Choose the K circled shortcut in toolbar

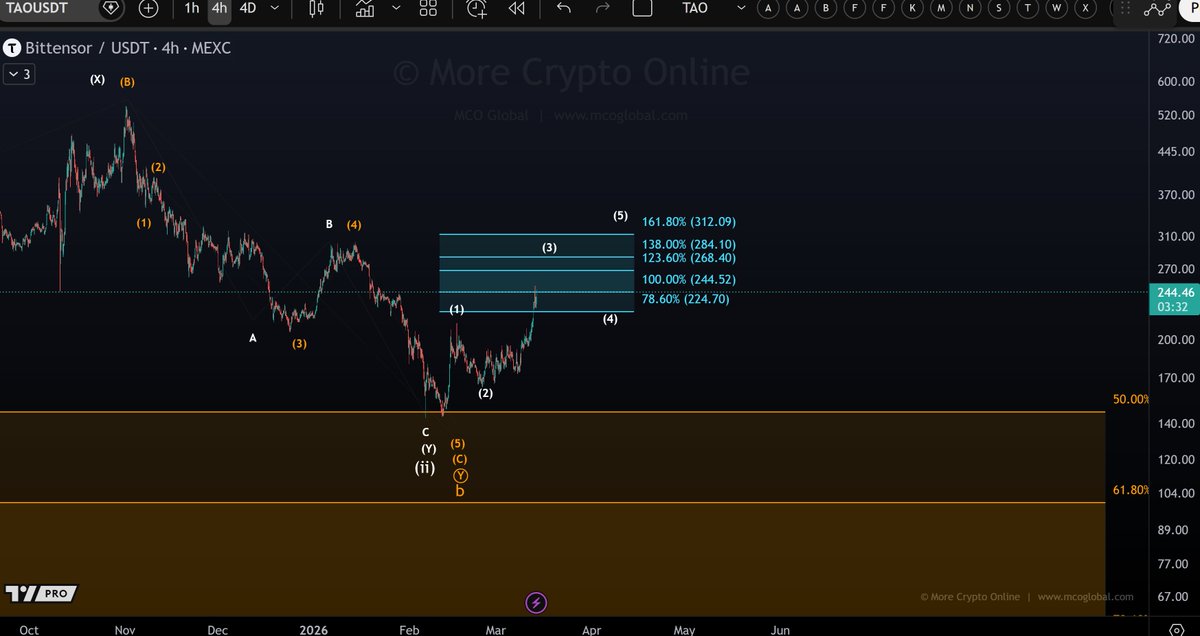[x=913, y=8]
